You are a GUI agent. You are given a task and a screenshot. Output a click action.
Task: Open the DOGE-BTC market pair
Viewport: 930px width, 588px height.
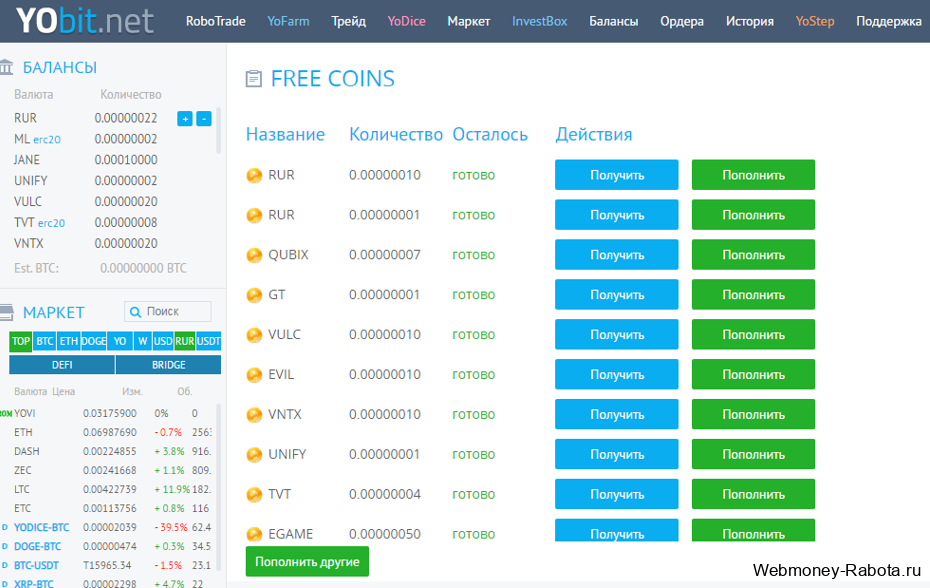(x=37, y=546)
